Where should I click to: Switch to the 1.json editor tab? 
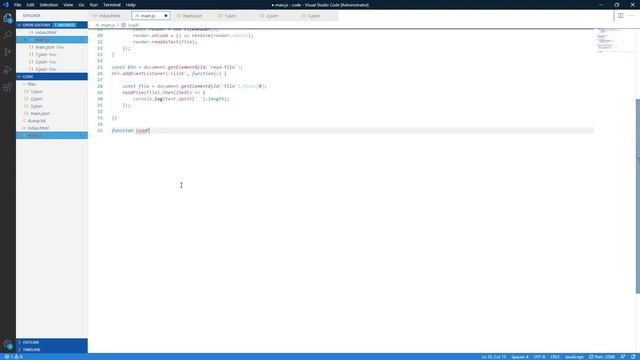coord(231,16)
